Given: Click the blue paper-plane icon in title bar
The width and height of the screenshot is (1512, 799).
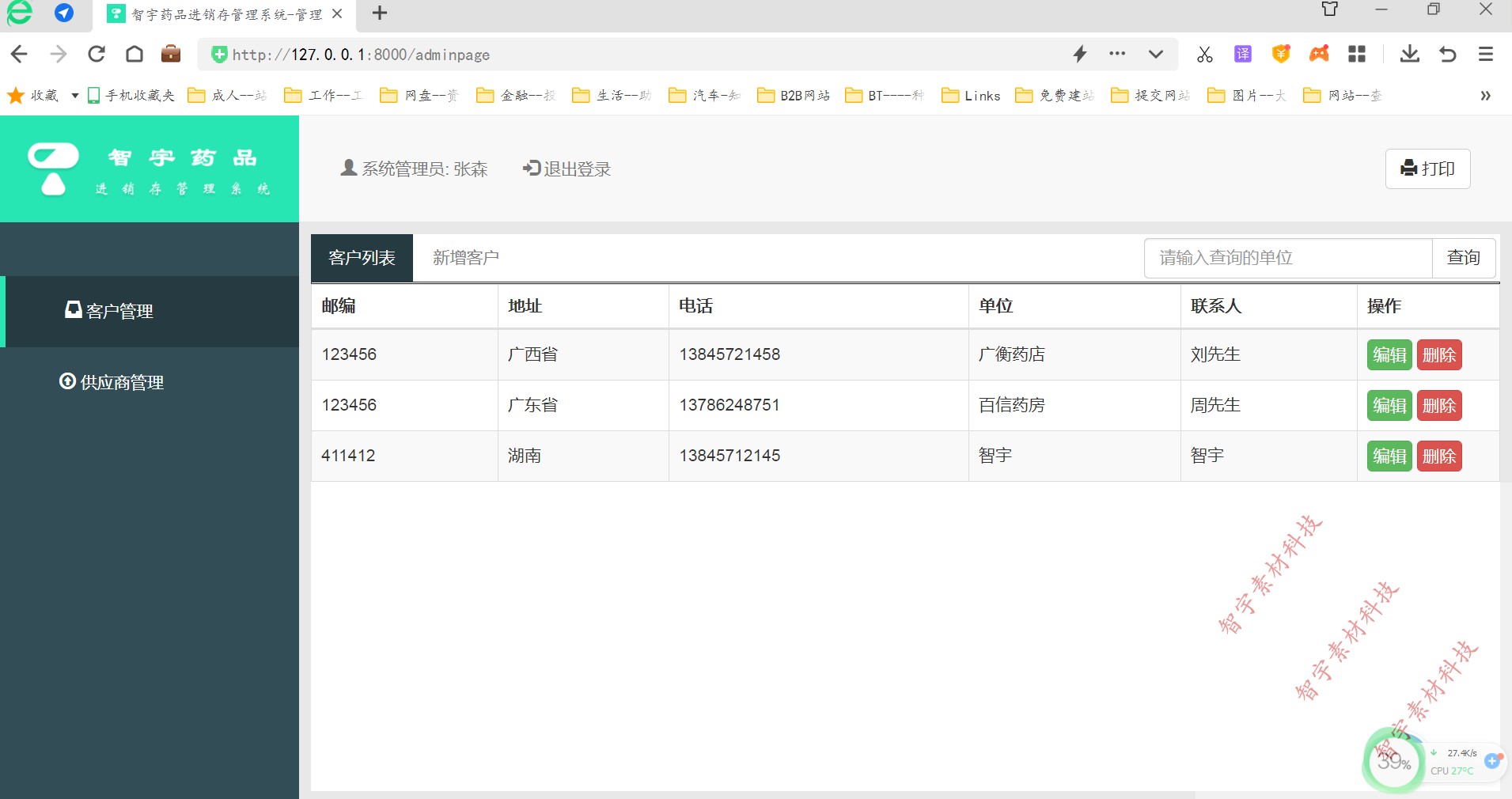Looking at the screenshot, I should (x=64, y=13).
